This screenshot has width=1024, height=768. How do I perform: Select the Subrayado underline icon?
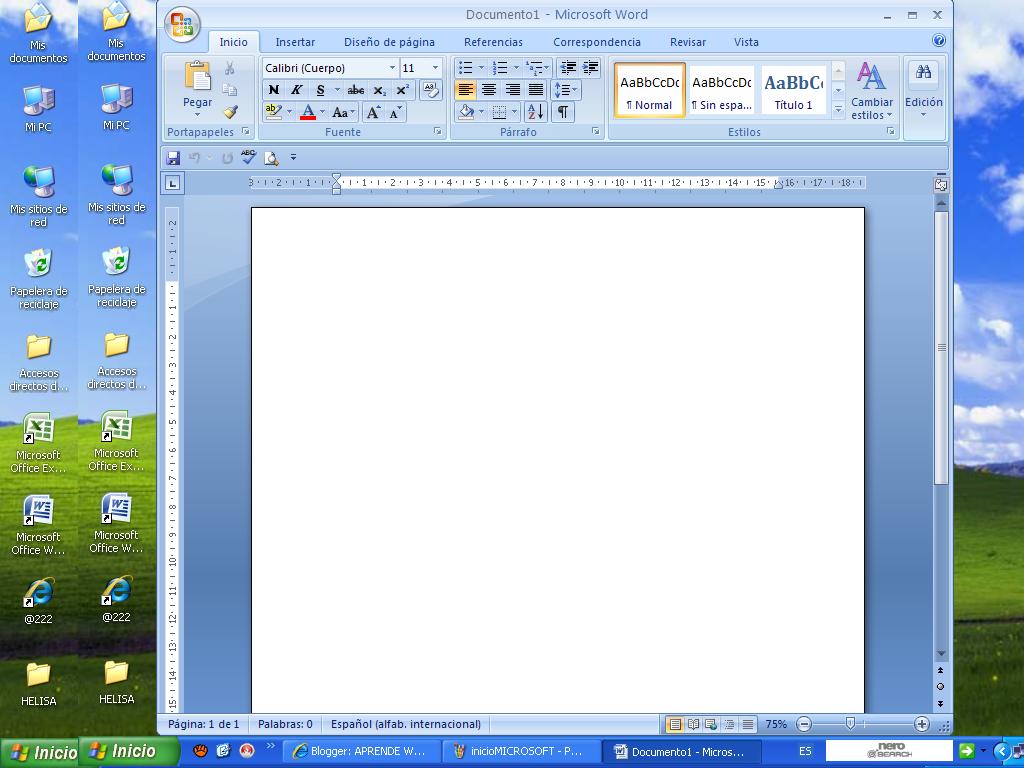pos(318,89)
